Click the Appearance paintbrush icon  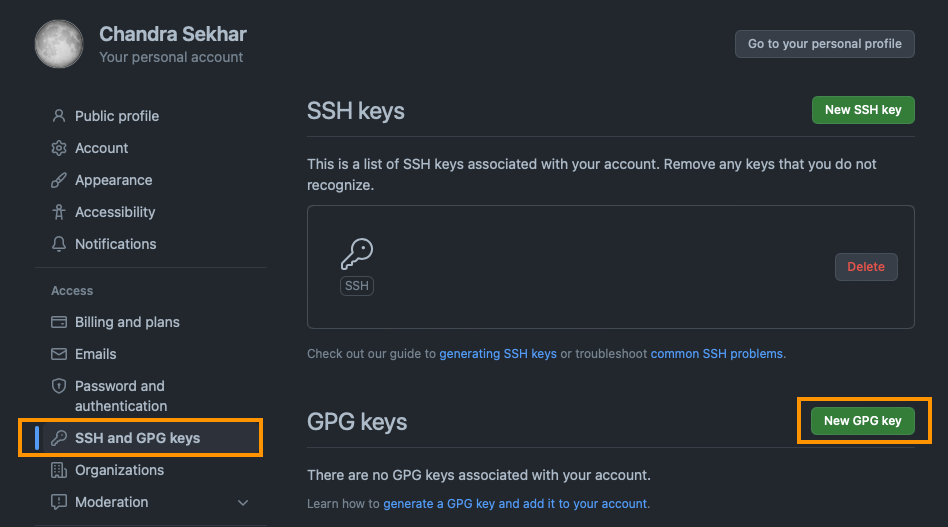[x=59, y=180]
